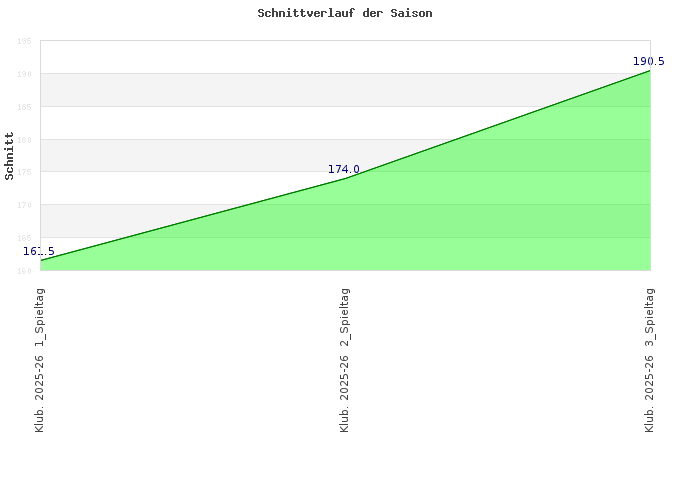Click the 180 y-axis tick label
The height and width of the screenshot is (500, 690).
coord(25,140)
